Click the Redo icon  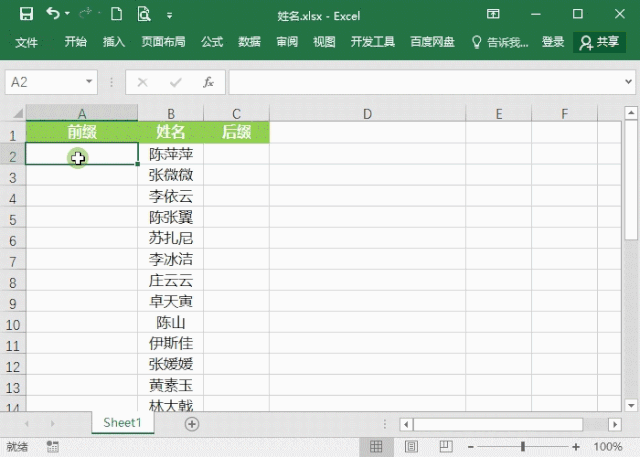coord(86,14)
